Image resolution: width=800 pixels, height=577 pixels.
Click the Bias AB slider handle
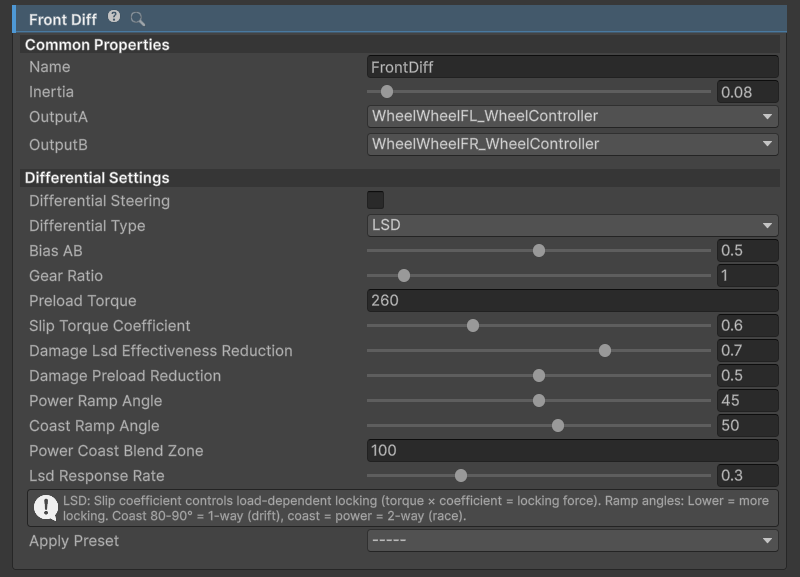point(539,250)
